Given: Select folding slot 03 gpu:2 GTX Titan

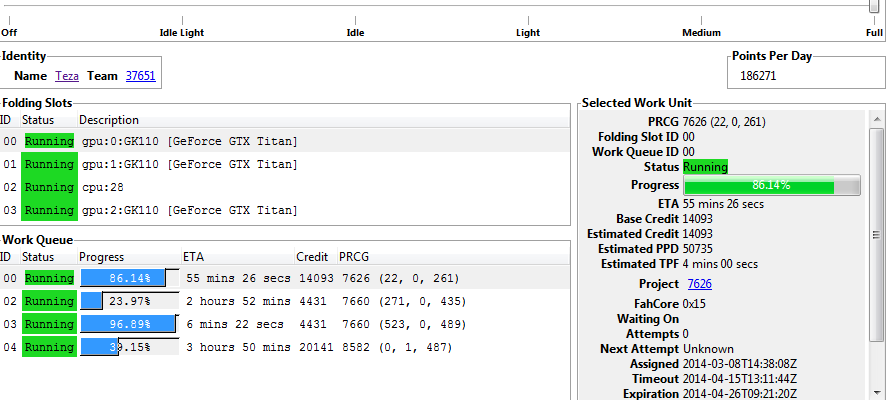Looking at the screenshot, I should pyautogui.click(x=285, y=210).
